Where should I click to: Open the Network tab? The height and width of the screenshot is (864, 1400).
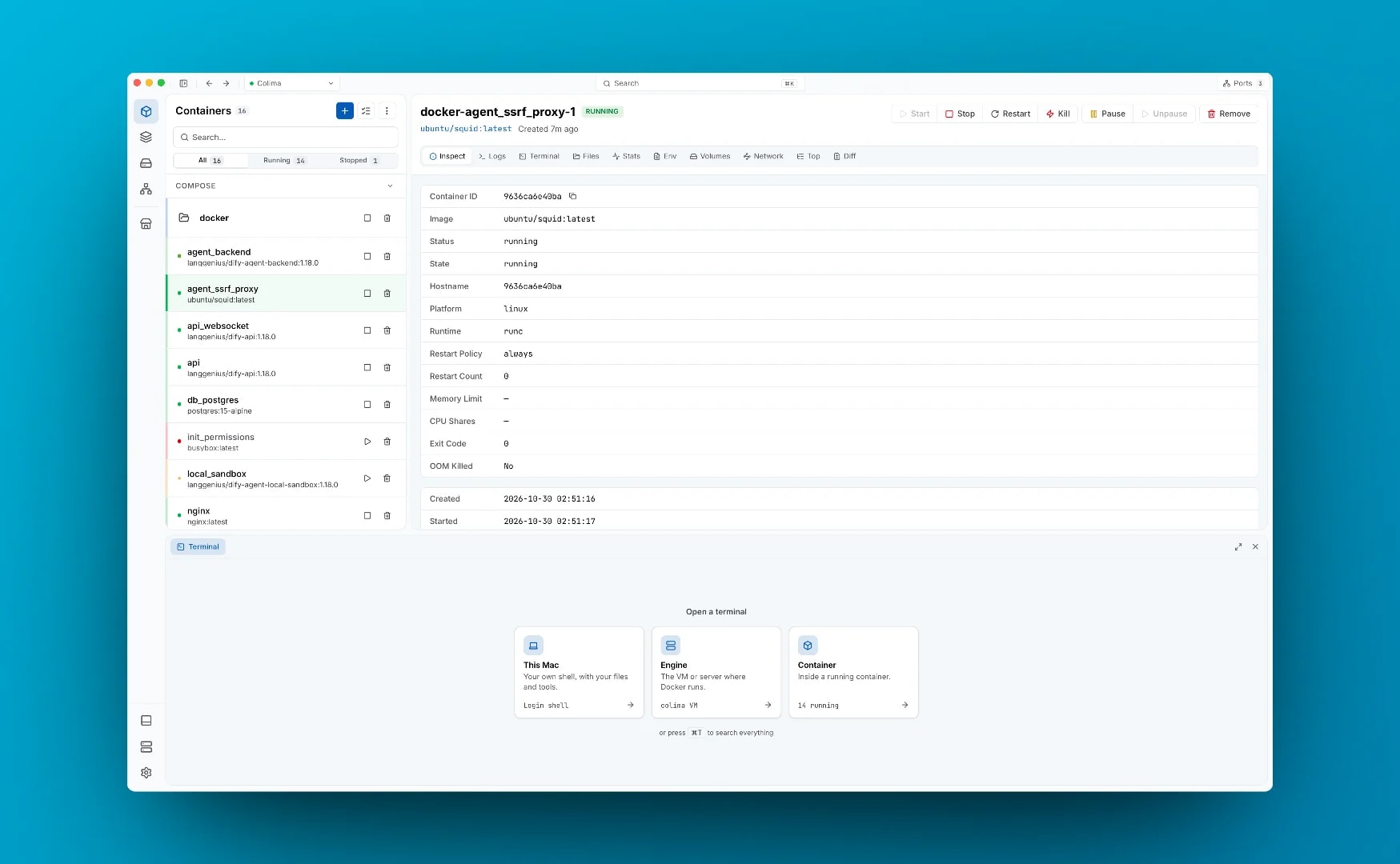(763, 157)
